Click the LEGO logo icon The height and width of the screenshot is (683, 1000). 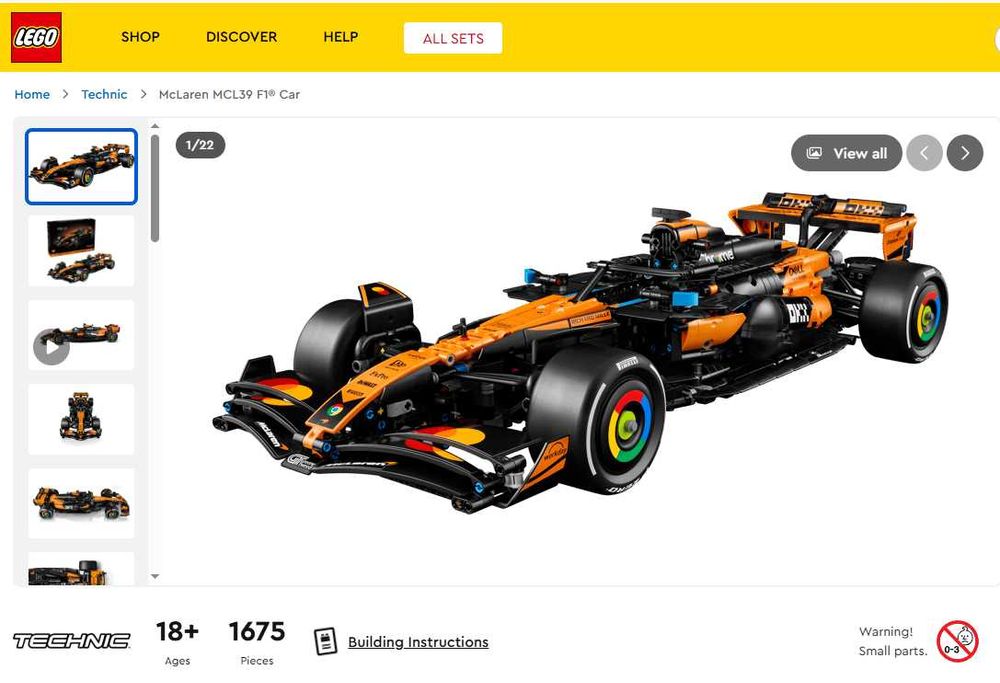[x=36, y=37]
